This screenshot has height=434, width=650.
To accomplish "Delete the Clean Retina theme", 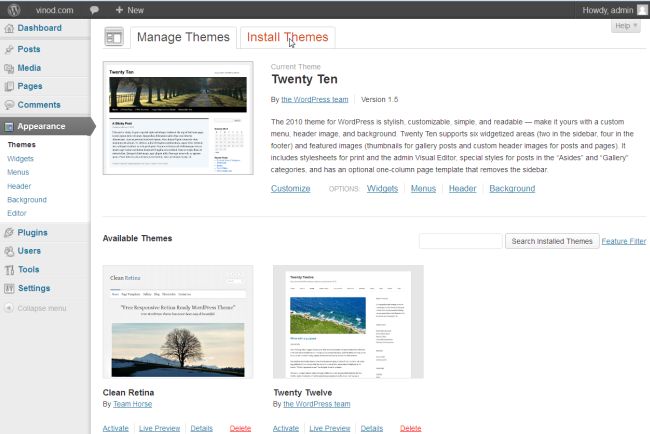I will (x=240, y=428).
